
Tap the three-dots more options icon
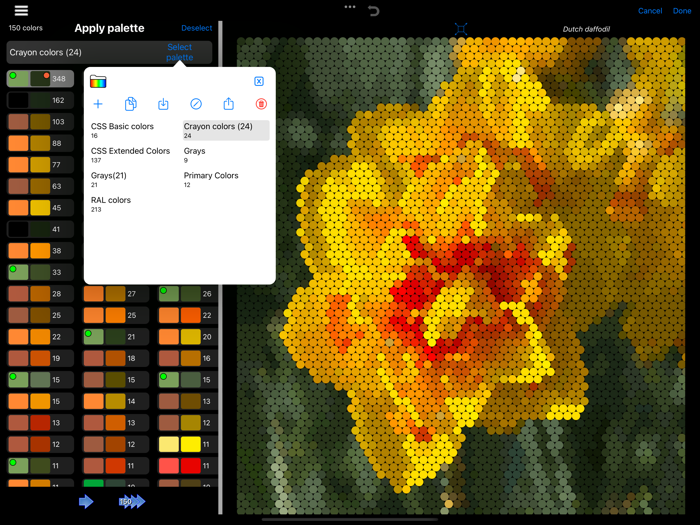350,7
